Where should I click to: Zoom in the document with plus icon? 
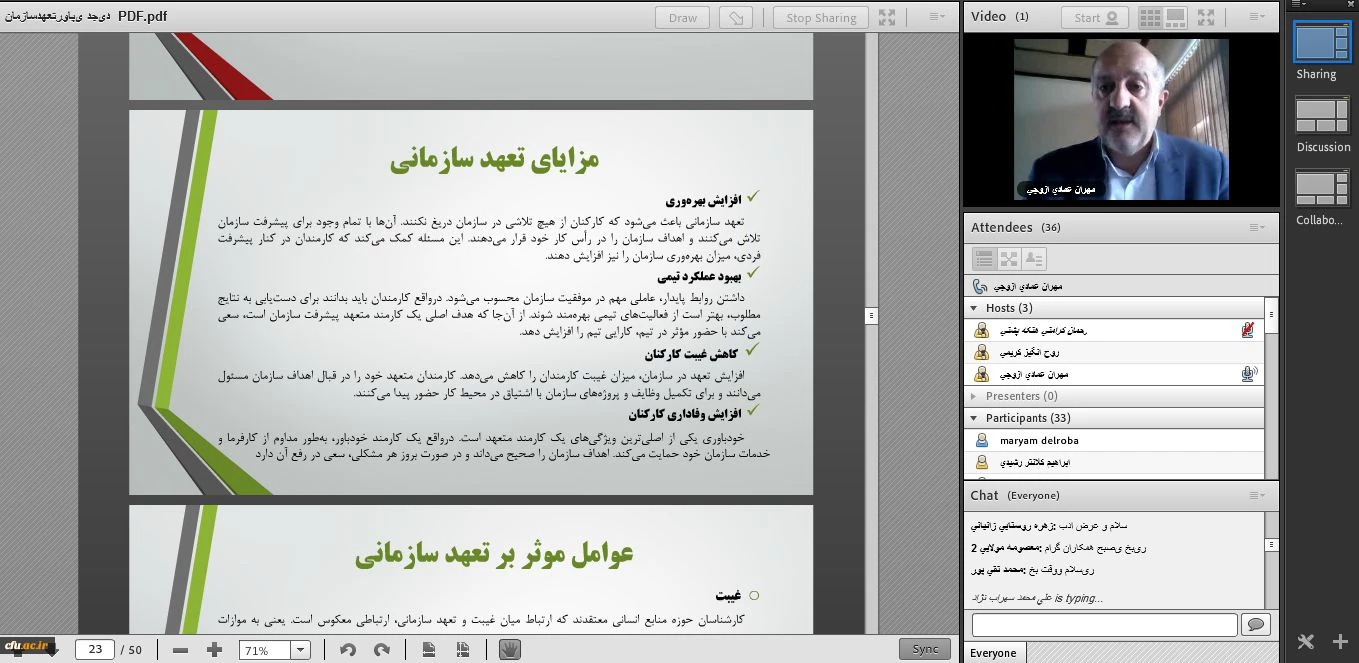coord(214,650)
